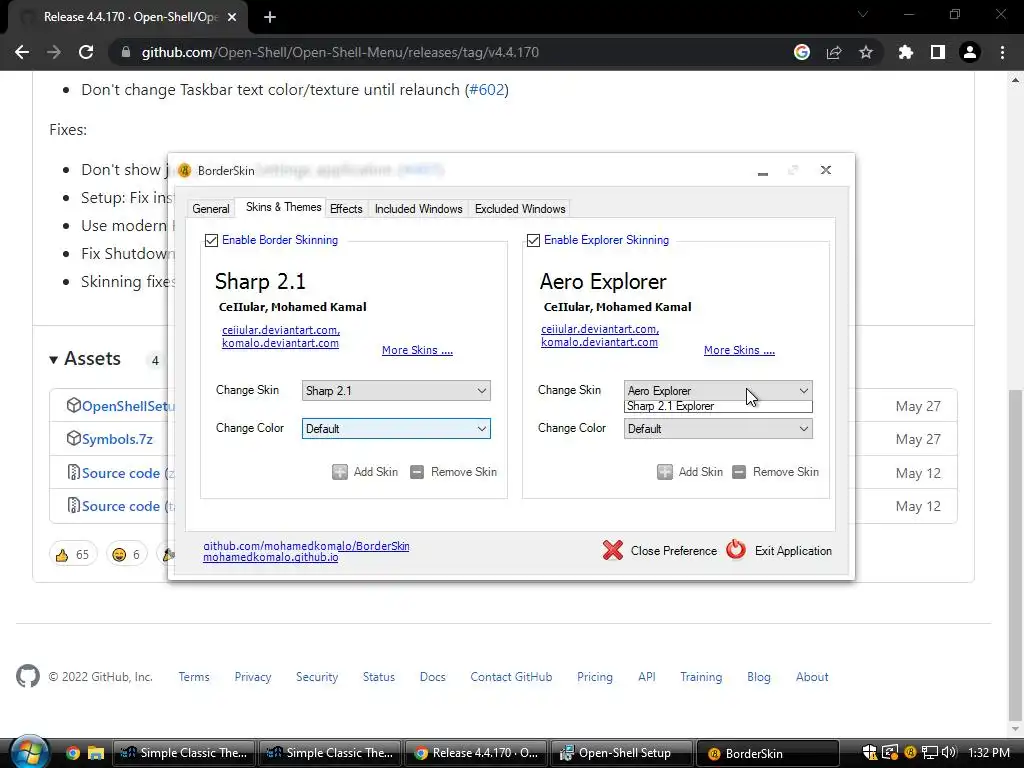Open a new browser tab
Image resolution: width=1024 pixels, height=768 pixels.
tap(270, 18)
